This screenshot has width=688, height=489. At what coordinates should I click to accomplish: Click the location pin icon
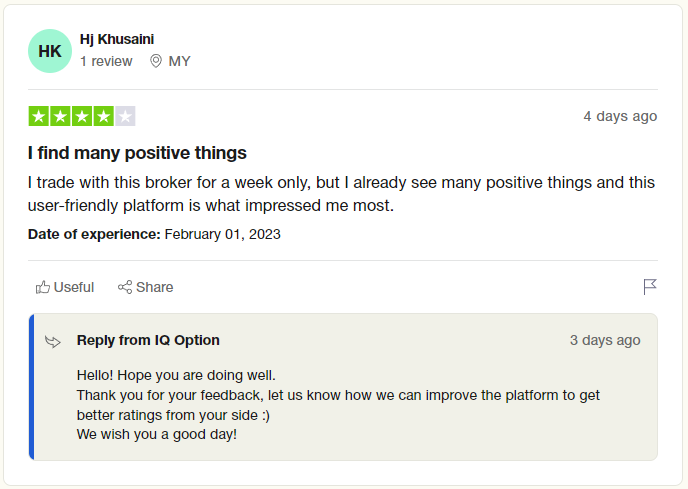click(x=156, y=61)
